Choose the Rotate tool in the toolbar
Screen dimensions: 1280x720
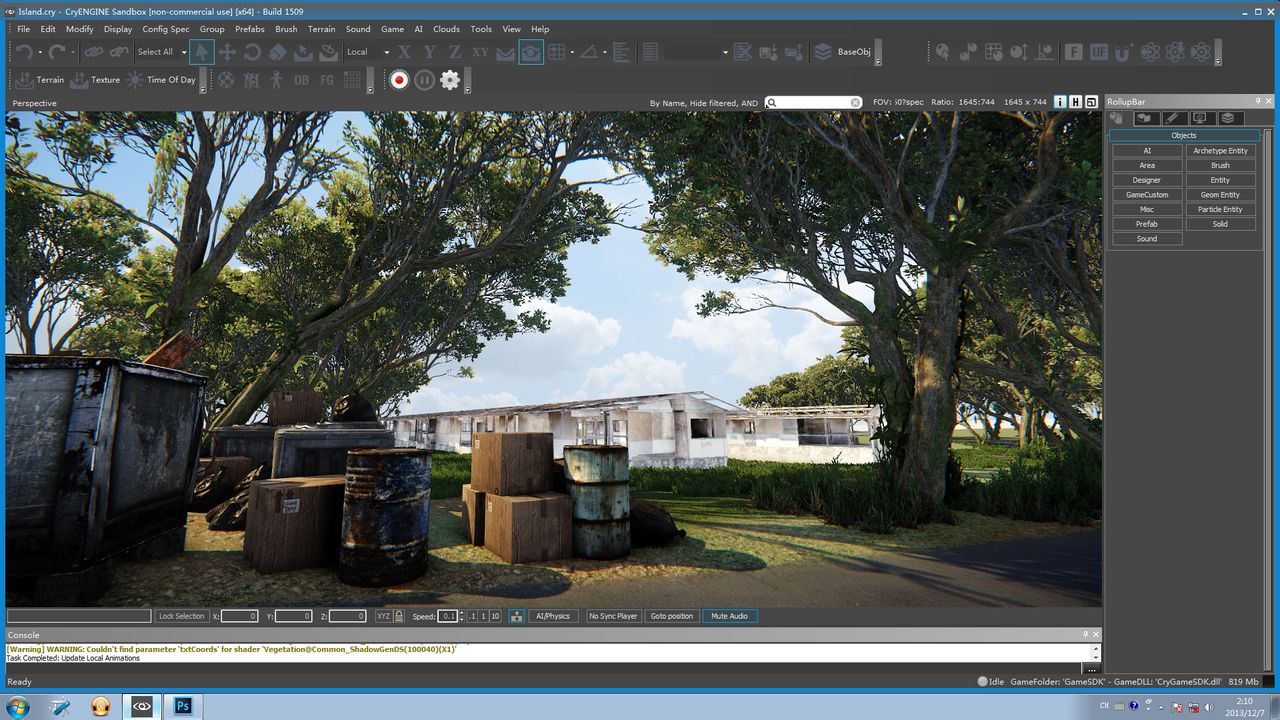pyautogui.click(x=252, y=52)
